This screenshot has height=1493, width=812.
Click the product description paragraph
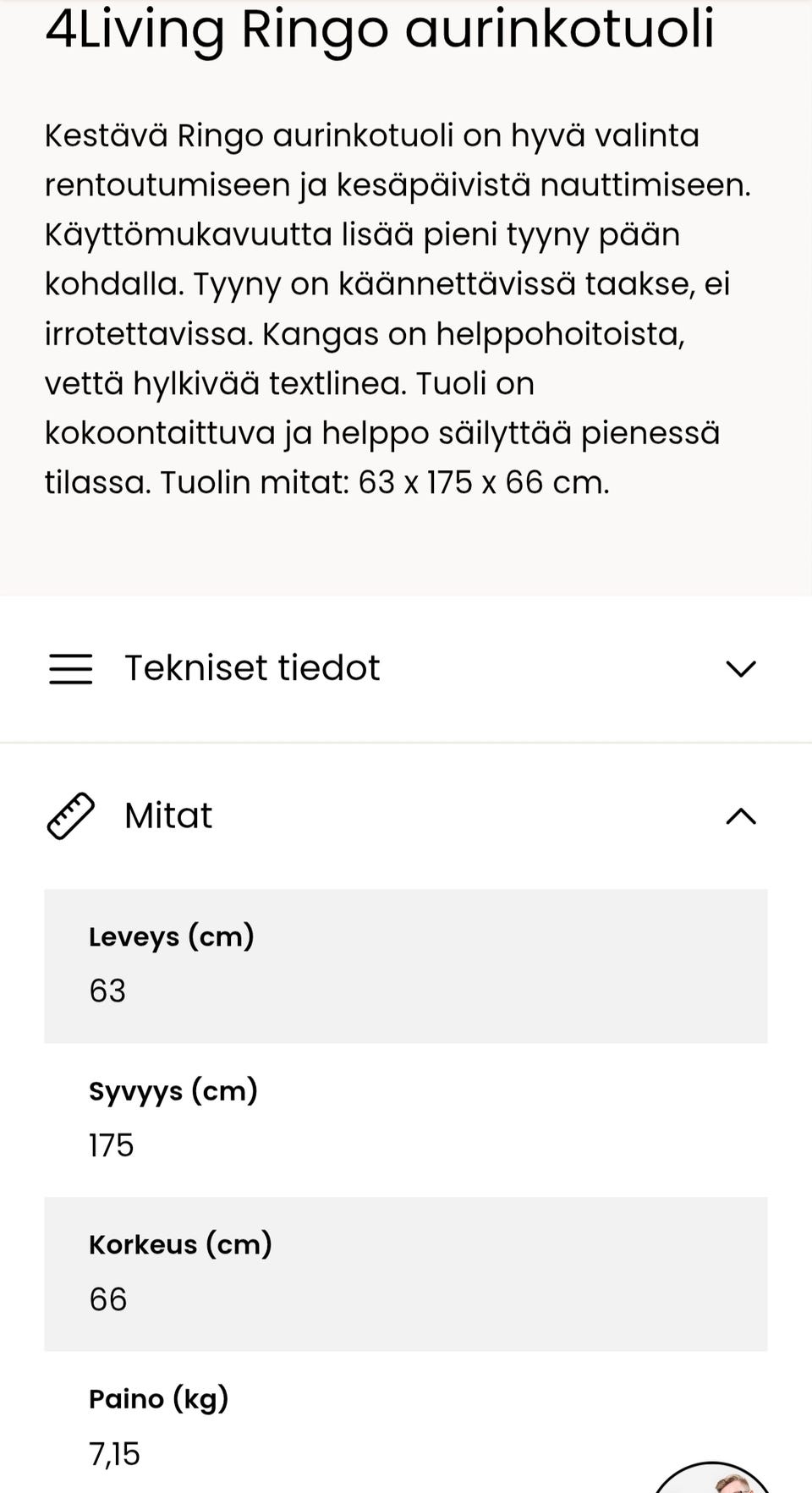click(398, 310)
